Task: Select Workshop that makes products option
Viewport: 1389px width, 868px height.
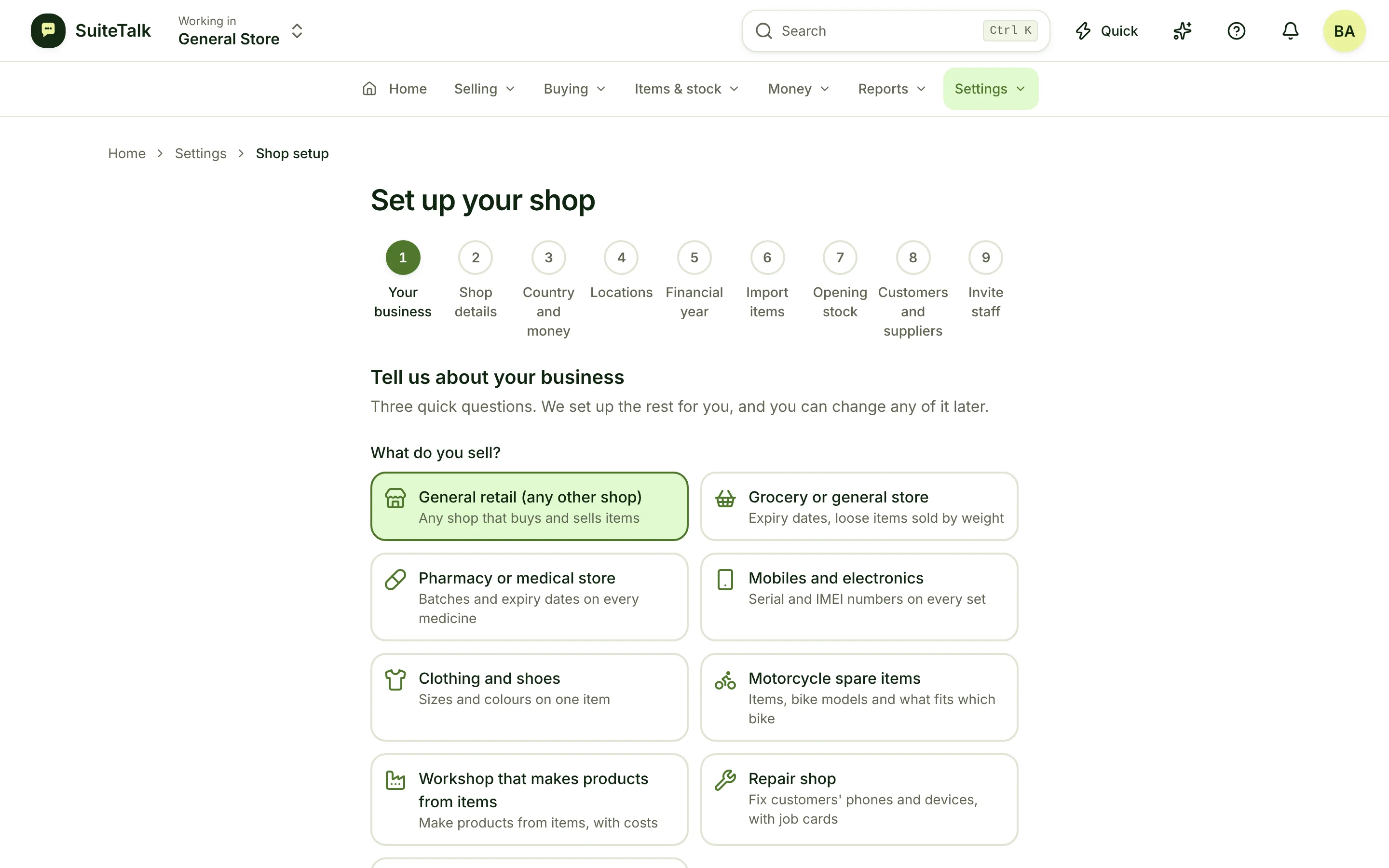Action: pos(529,799)
